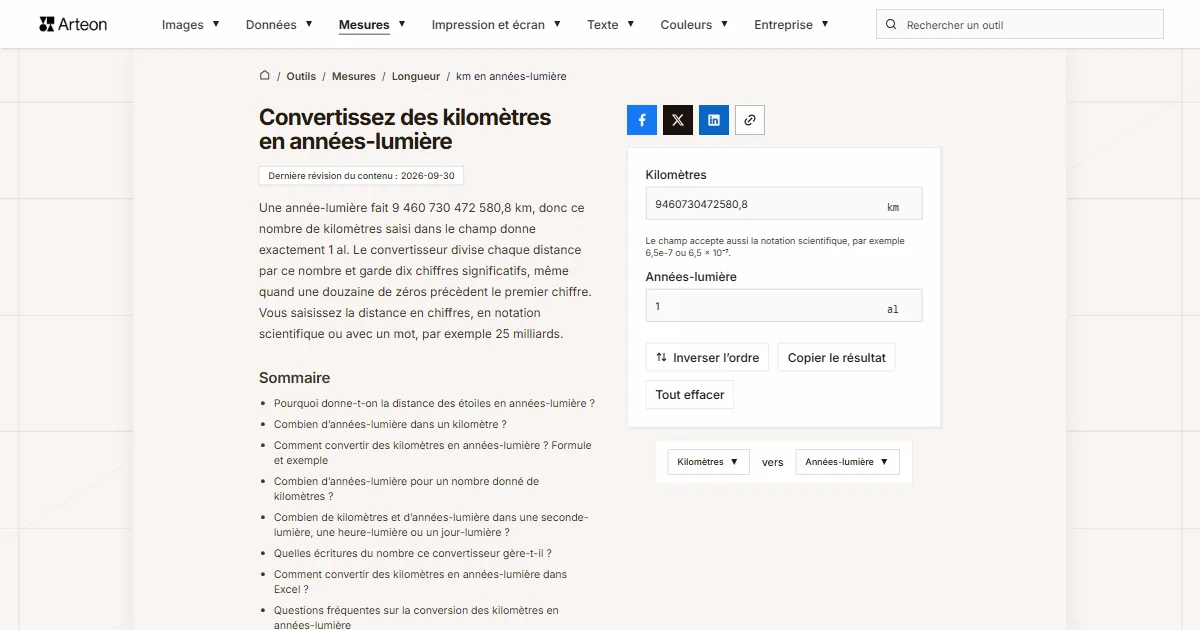Go to home via breadcrumb house icon

[x=265, y=76]
